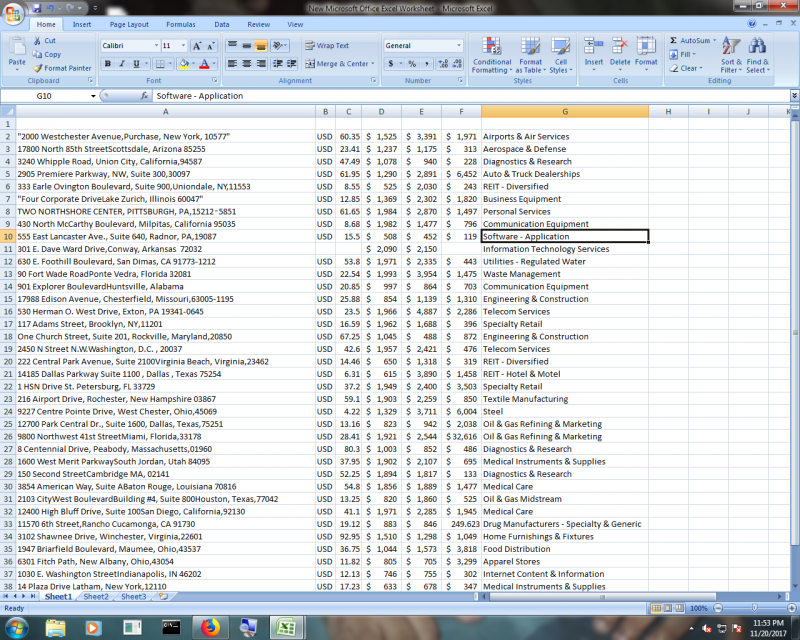Image resolution: width=800 pixels, height=640 pixels.
Task: Open the General number format dropdown
Action: click(x=459, y=45)
